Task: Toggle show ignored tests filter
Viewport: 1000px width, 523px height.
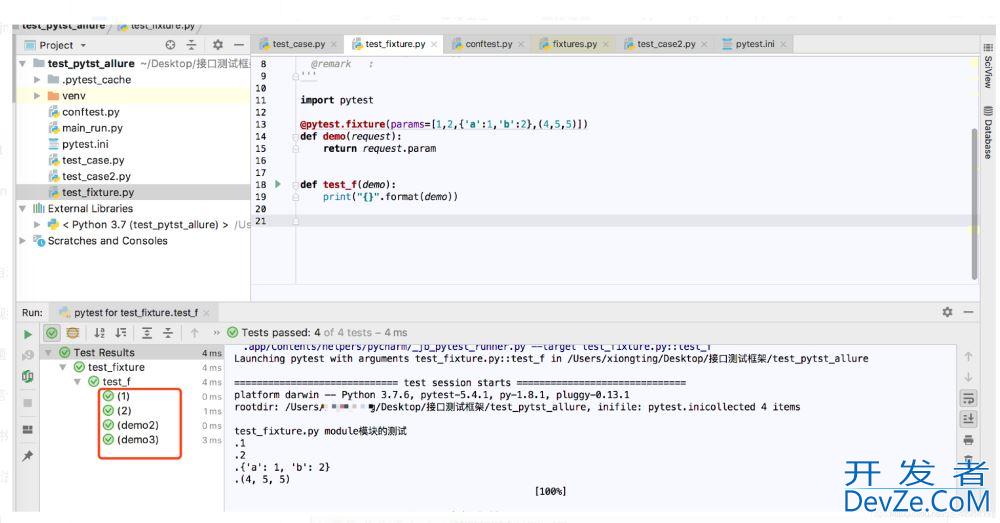Action: click(73, 332)
